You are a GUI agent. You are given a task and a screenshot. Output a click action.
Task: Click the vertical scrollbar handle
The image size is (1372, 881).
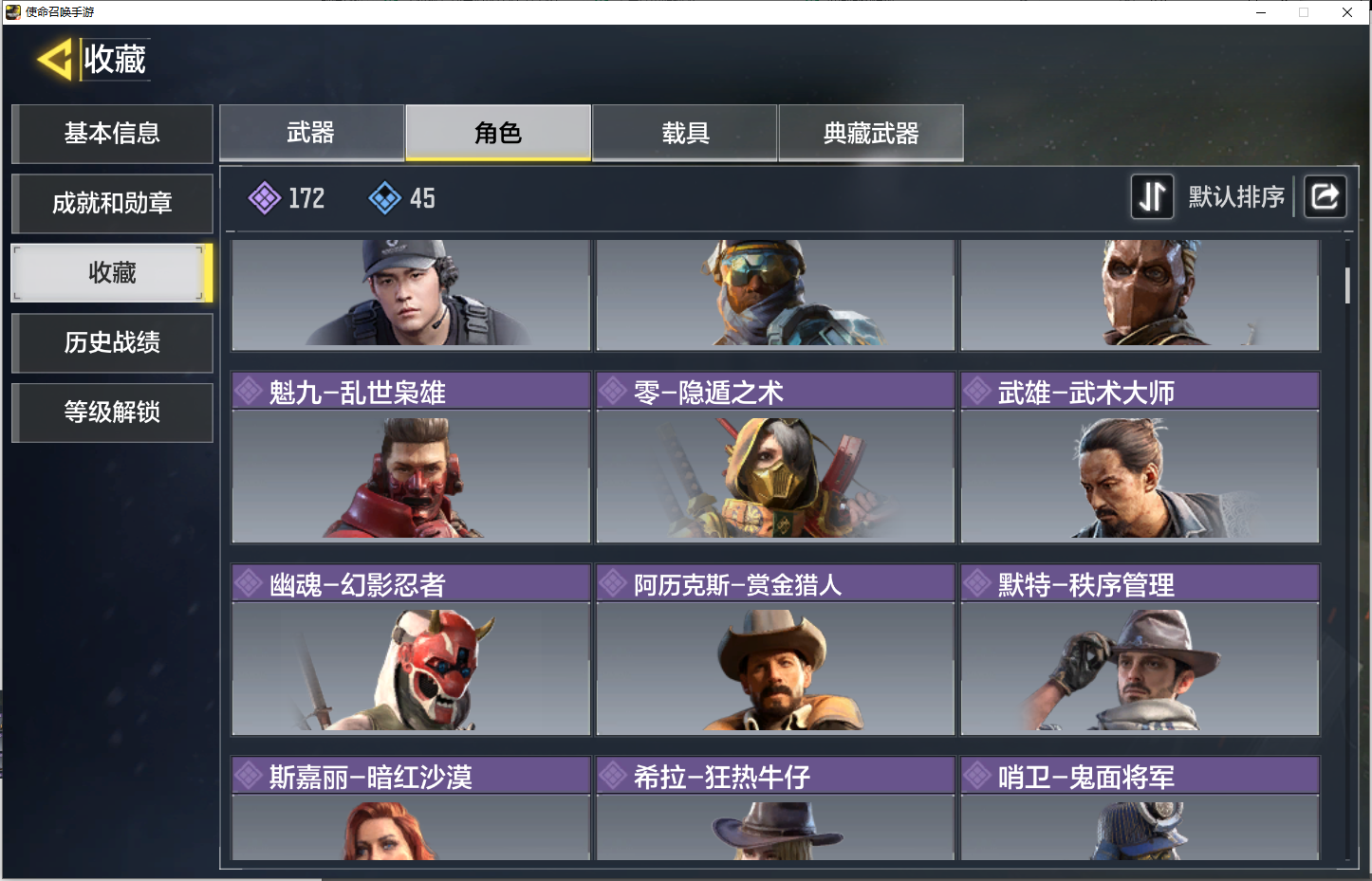point(1347,286)
